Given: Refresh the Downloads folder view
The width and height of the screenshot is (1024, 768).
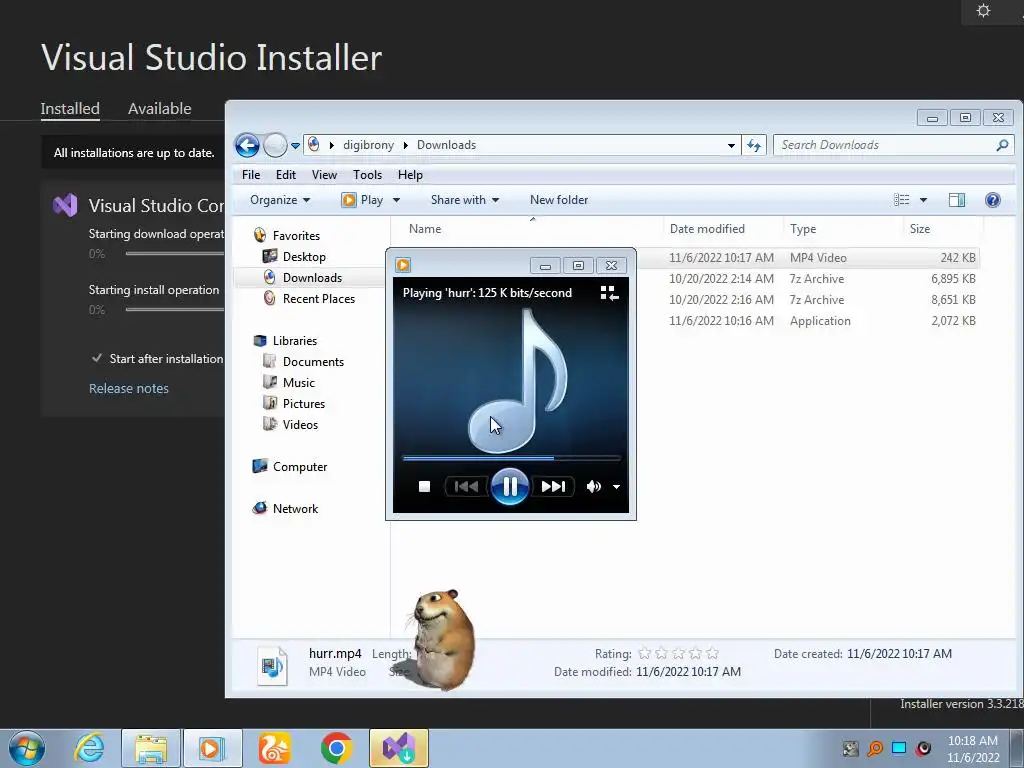Looking at the screenshot, I should pos(754,145).
